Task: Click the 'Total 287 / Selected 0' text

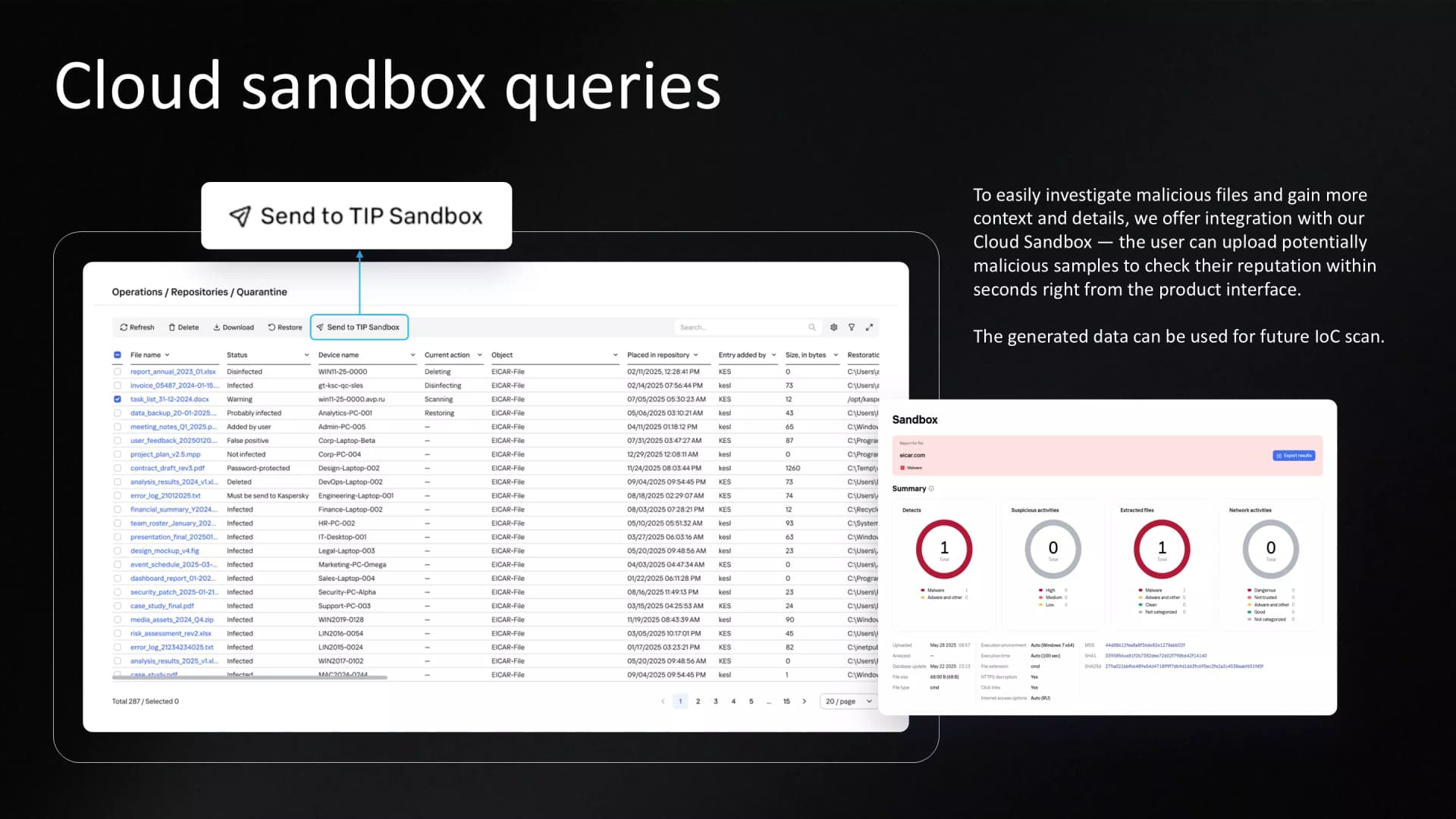Action: (x=146, y=701)
